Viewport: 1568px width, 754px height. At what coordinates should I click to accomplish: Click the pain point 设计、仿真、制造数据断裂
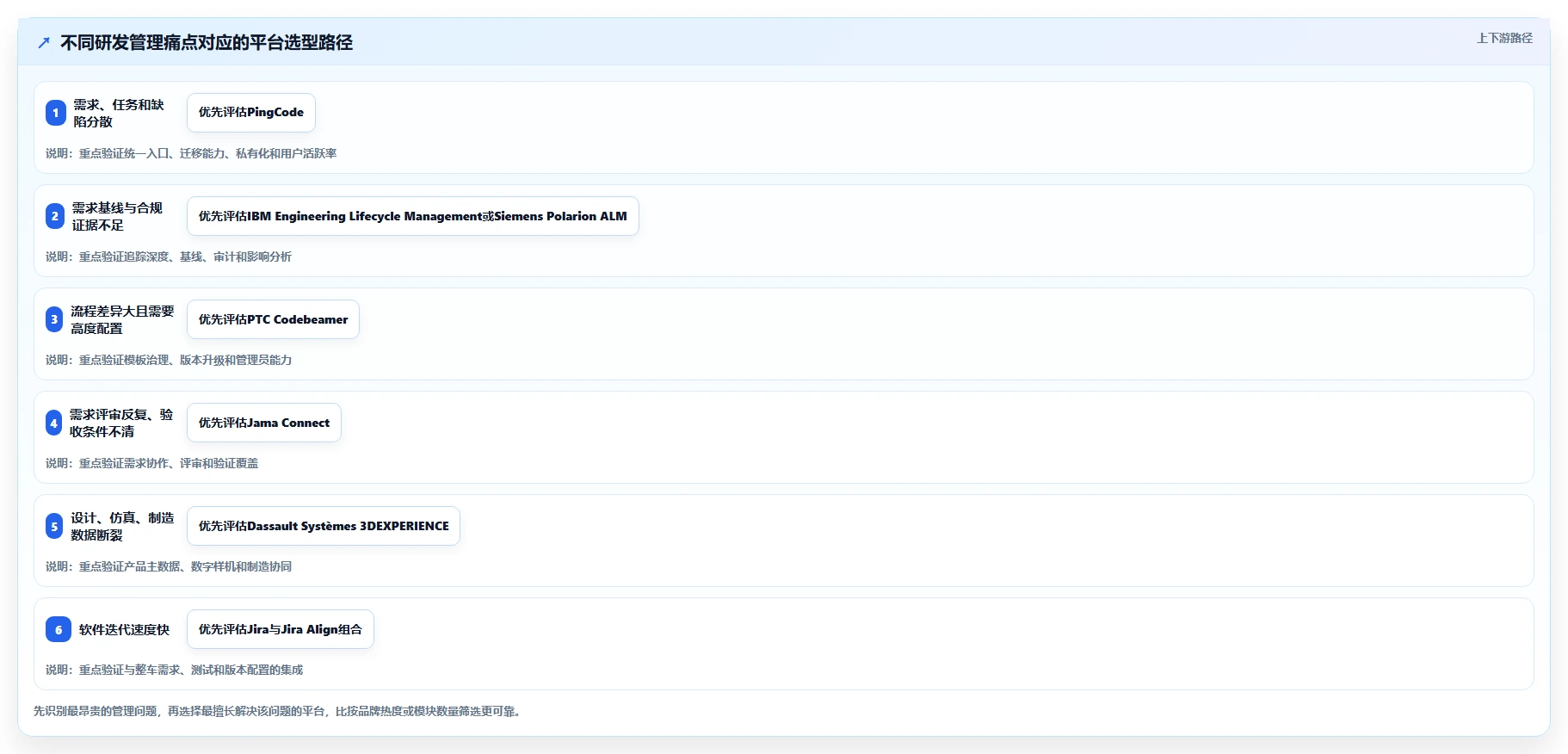tap(122, 526)
